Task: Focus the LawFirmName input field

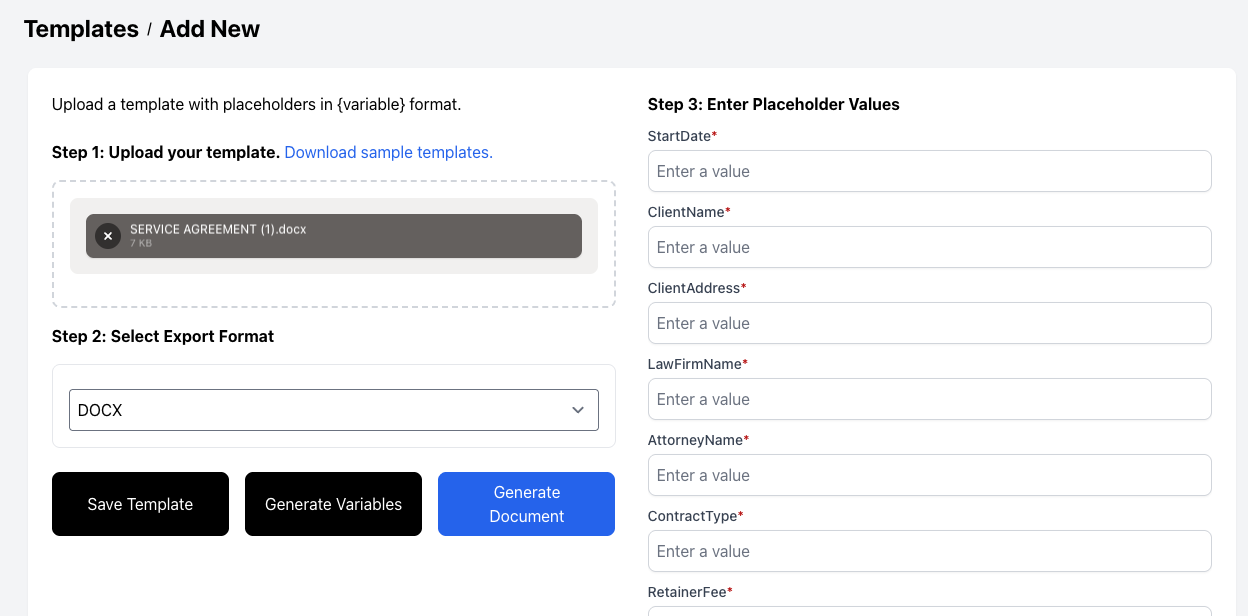Action: click(x=929, y=399)
